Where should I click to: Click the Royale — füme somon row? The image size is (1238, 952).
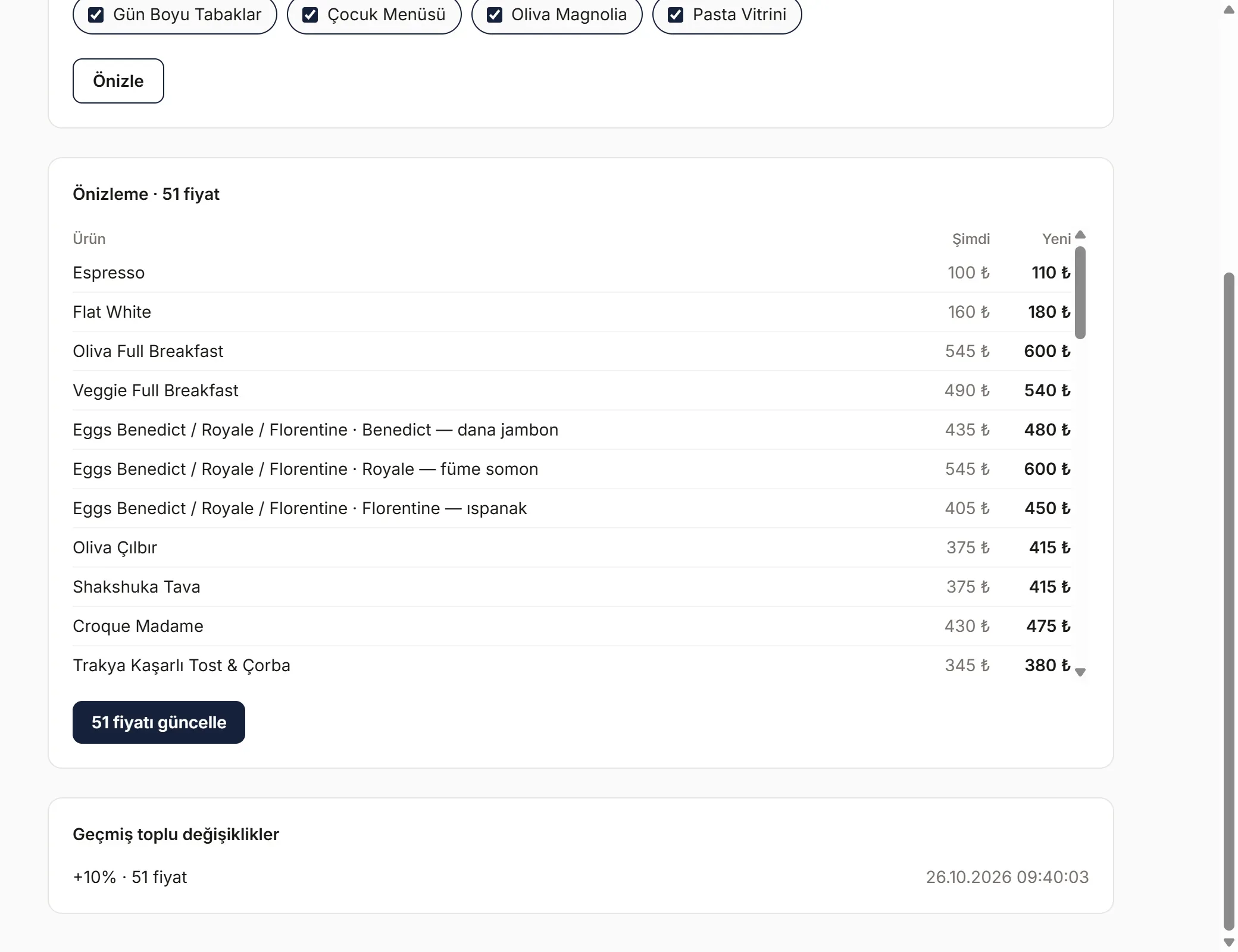click(572, 469)
